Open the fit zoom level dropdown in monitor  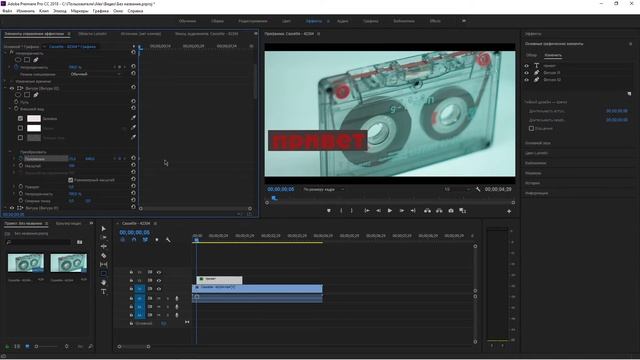click(x=323, y=189)
